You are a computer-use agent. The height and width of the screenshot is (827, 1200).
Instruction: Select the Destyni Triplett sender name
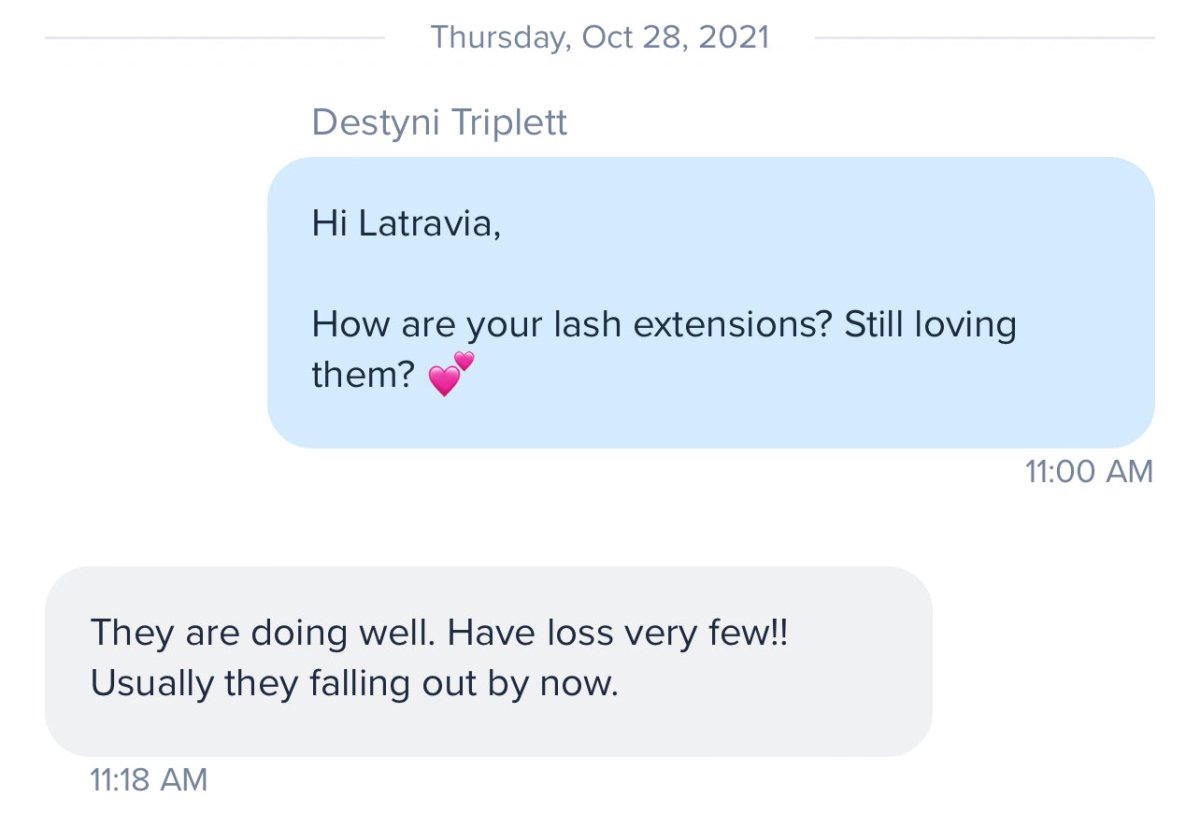[439, 123]
